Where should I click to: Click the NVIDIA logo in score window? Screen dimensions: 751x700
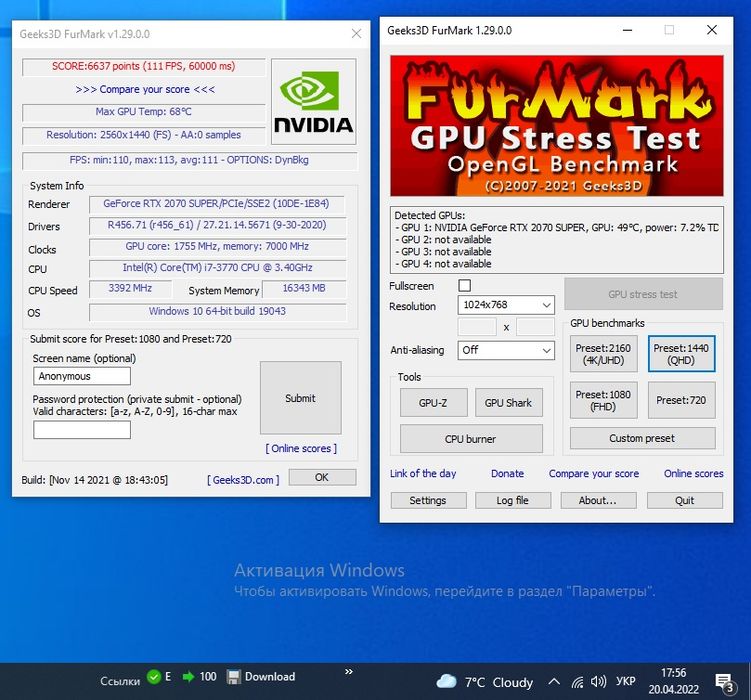(x=313, y=102)
